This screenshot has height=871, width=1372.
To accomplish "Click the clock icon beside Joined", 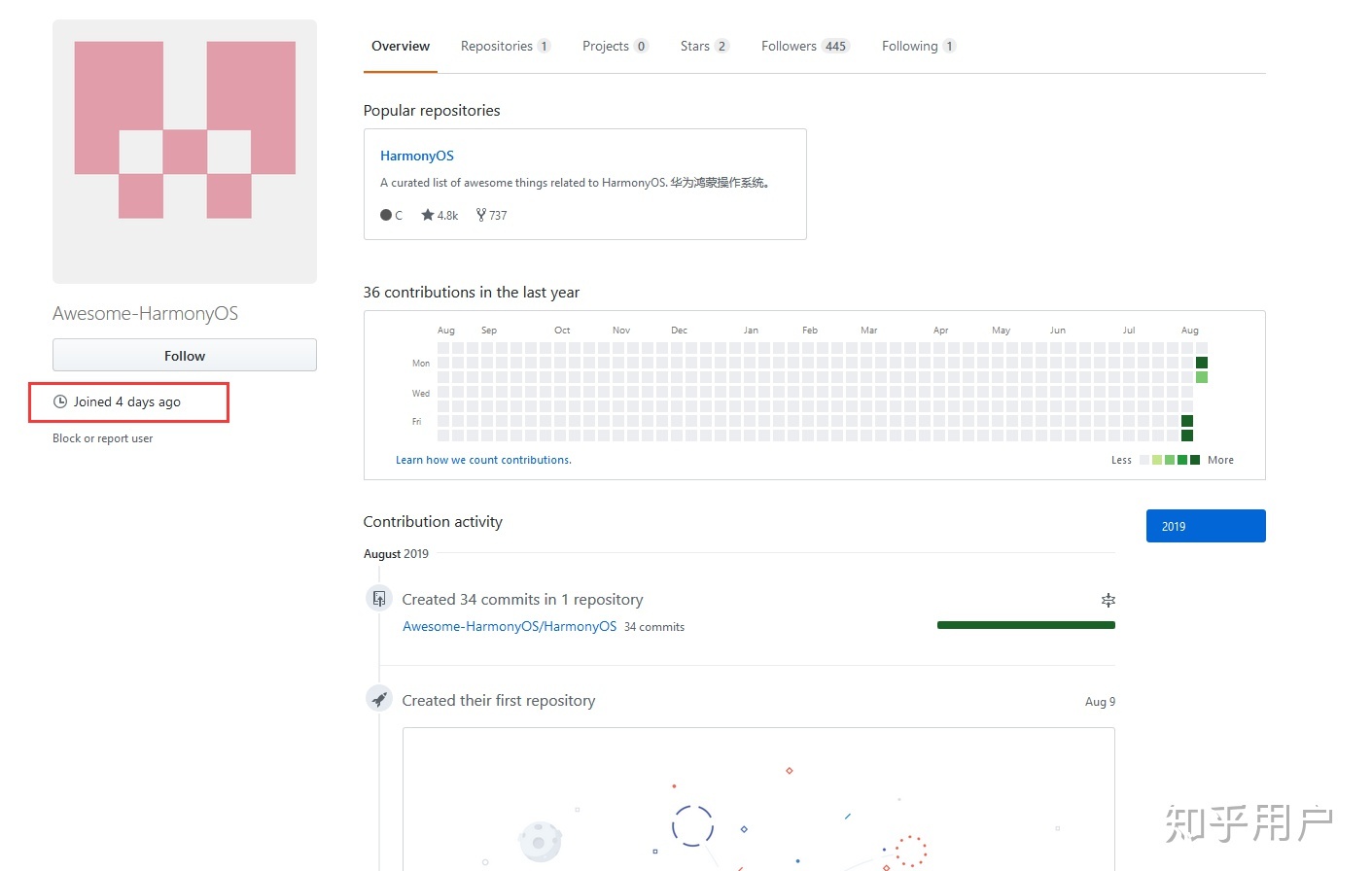I will click(60, 401).
